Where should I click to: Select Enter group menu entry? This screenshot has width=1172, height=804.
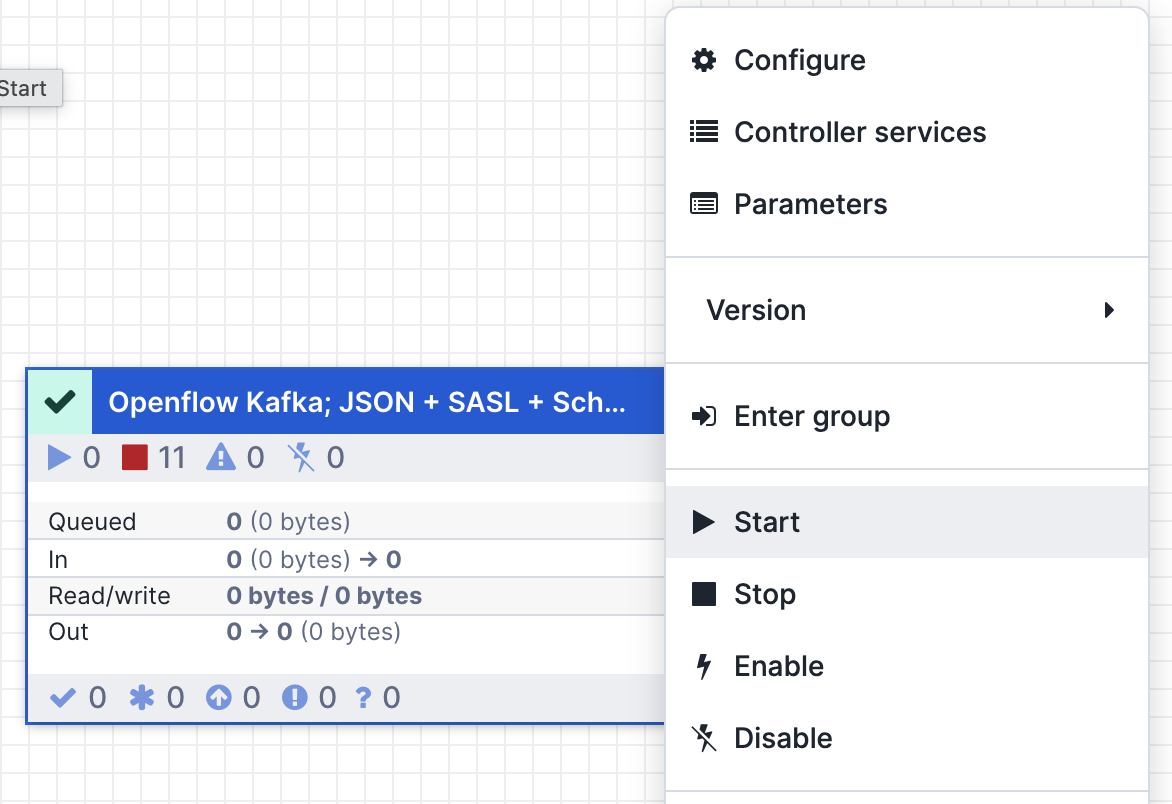[907, 416]
